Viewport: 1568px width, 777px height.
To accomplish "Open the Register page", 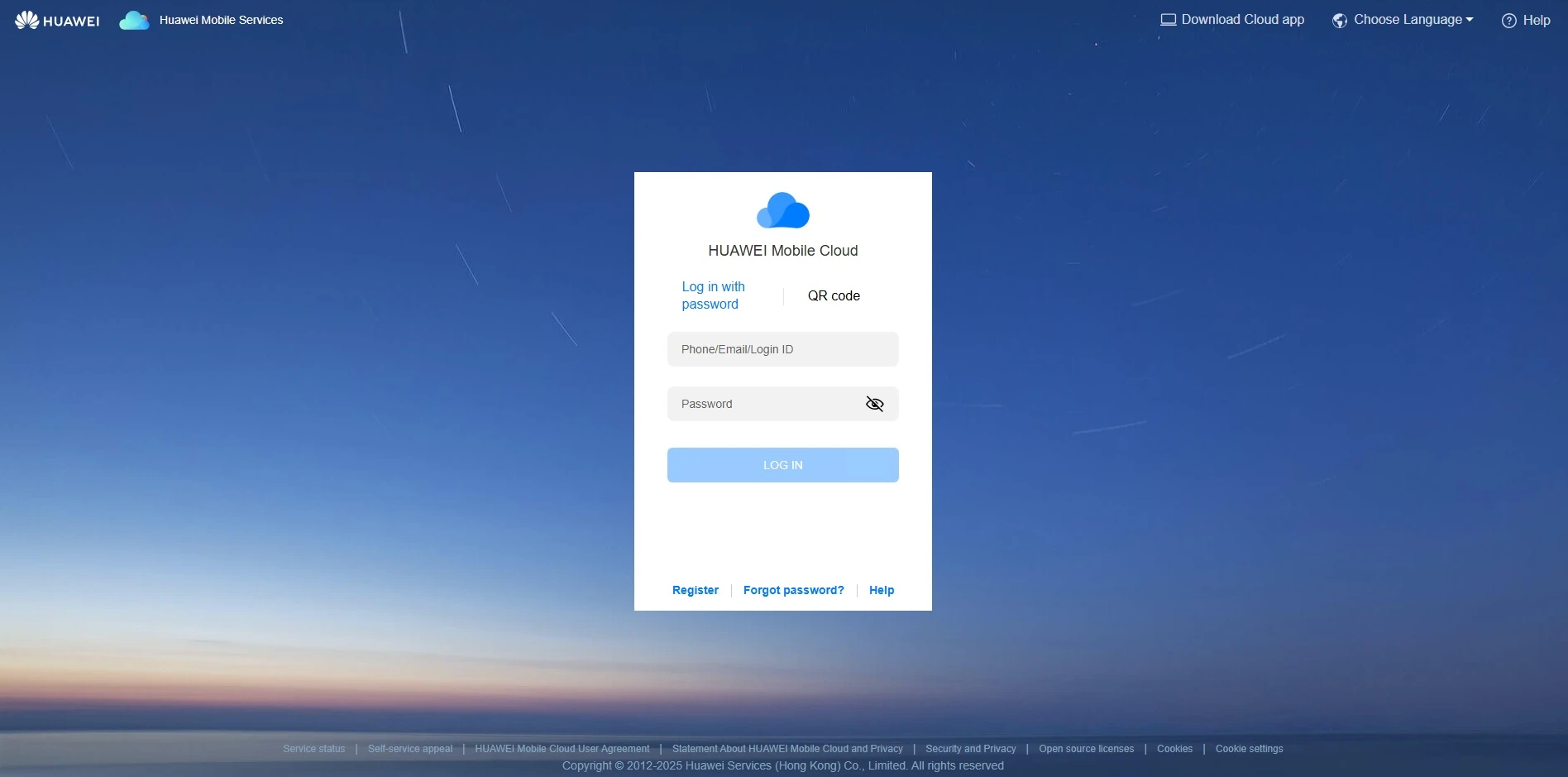I will pos(695,590).
